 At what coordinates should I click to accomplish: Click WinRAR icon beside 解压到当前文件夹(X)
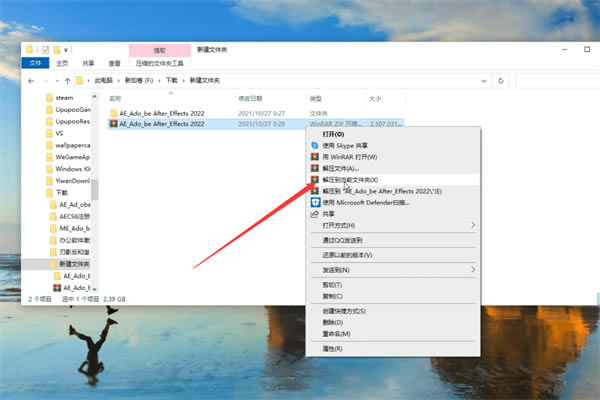coord(315,180)
